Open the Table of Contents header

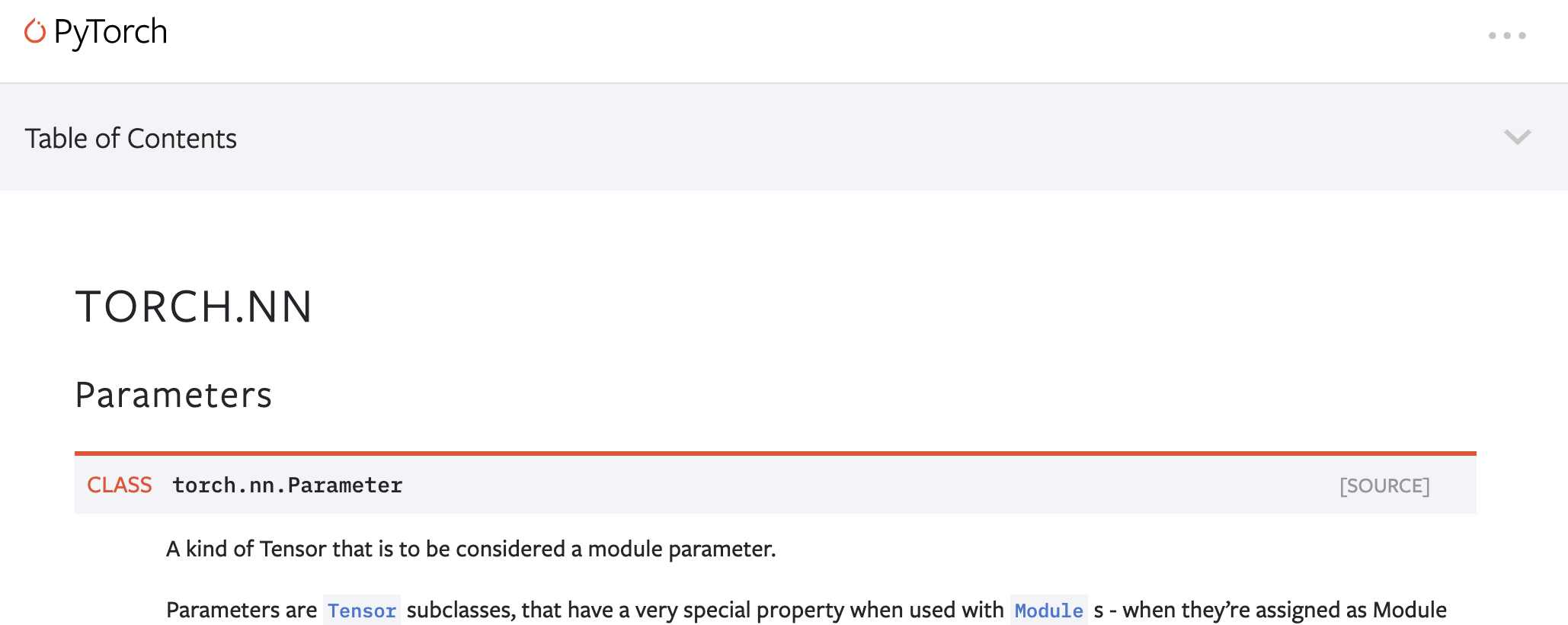131,138
